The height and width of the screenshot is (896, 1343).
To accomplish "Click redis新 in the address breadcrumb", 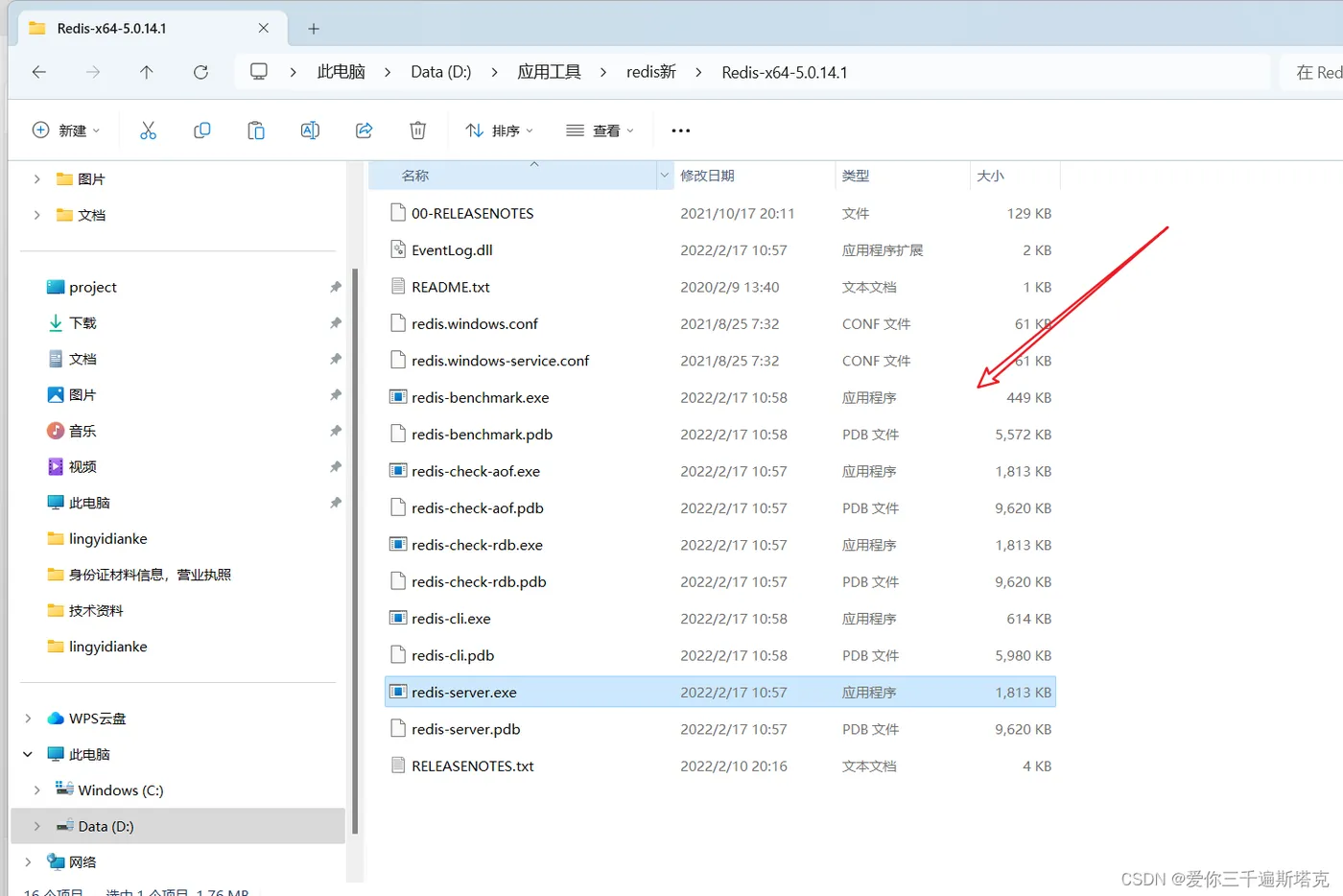I will 651,72.
